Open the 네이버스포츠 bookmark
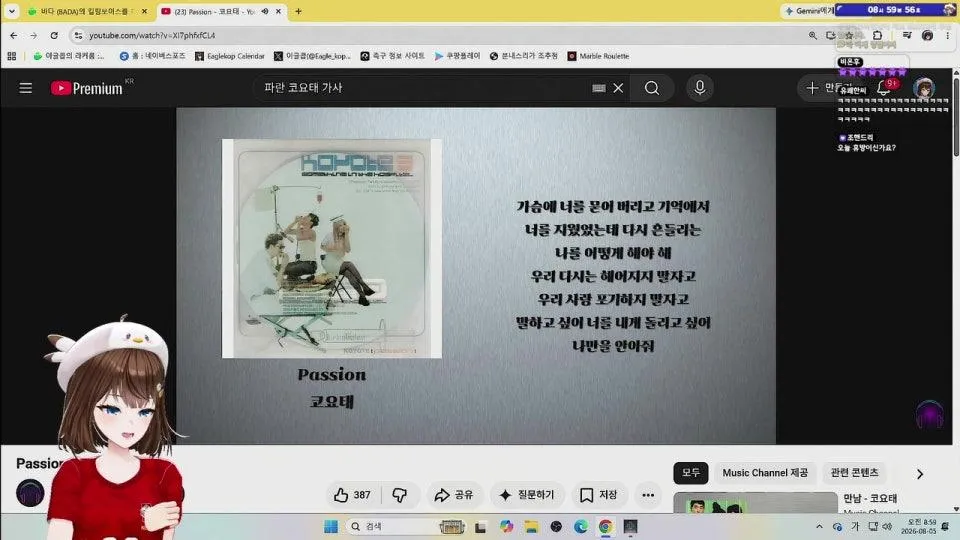Image resolution: width=960 pixels, height=540 pixels. [x=152, y=56]
